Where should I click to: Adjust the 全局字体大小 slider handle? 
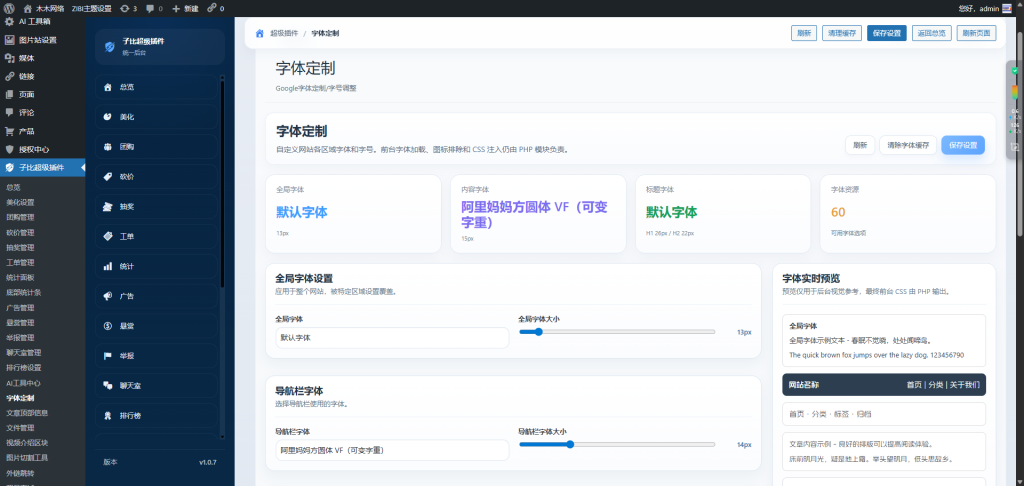[538, 332]
